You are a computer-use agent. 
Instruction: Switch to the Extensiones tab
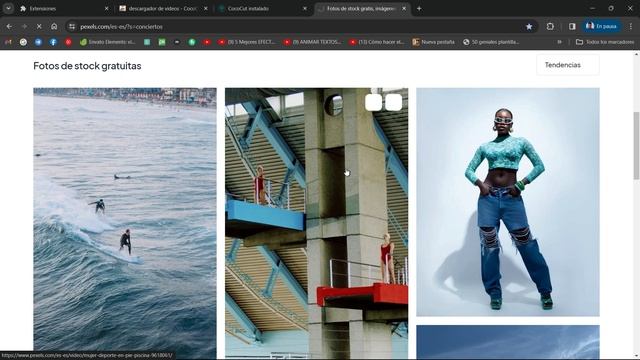pyautogui.click(x=64, y=9)
